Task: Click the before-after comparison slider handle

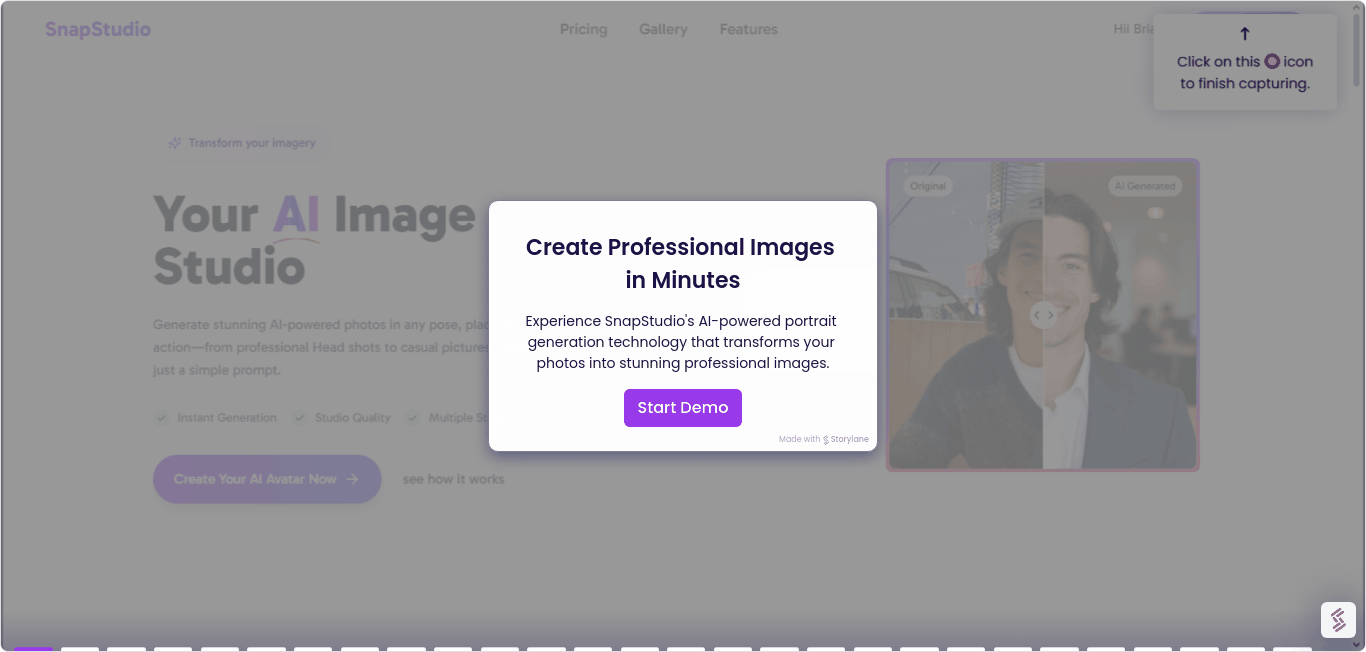Action: tap(1043, 315)
